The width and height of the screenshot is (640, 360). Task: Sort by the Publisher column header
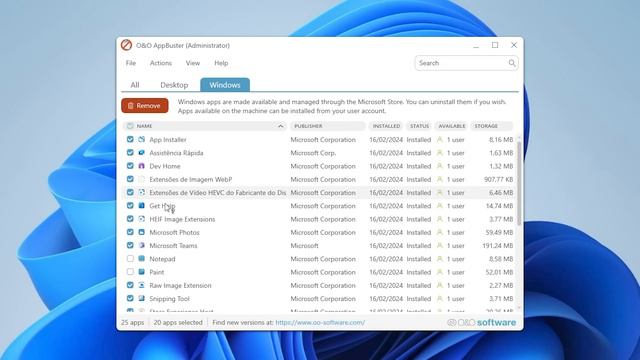tap(327, 126)
